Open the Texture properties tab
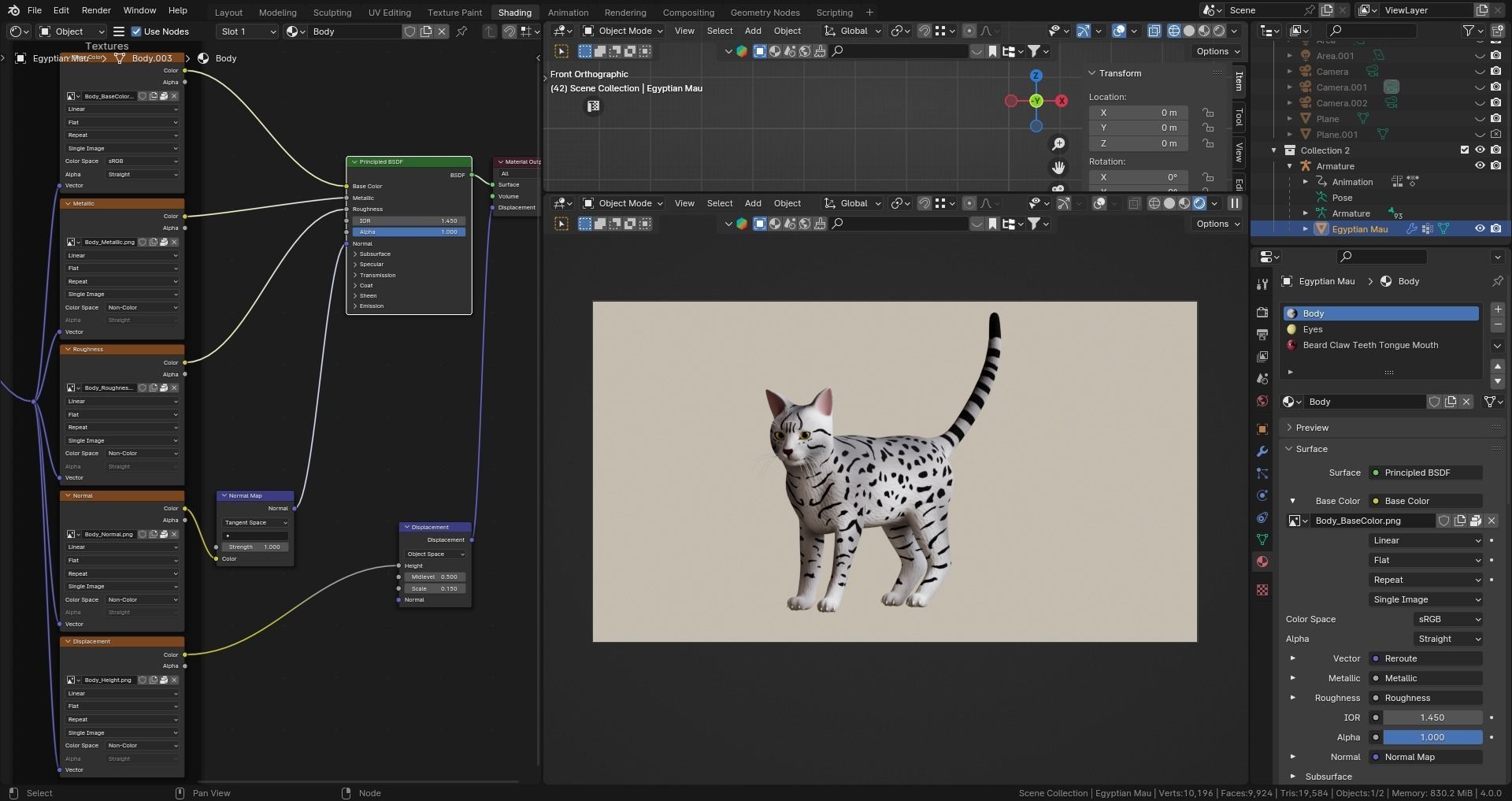This screenshot has height=801, width=1512. click(x=1262, y=590)
